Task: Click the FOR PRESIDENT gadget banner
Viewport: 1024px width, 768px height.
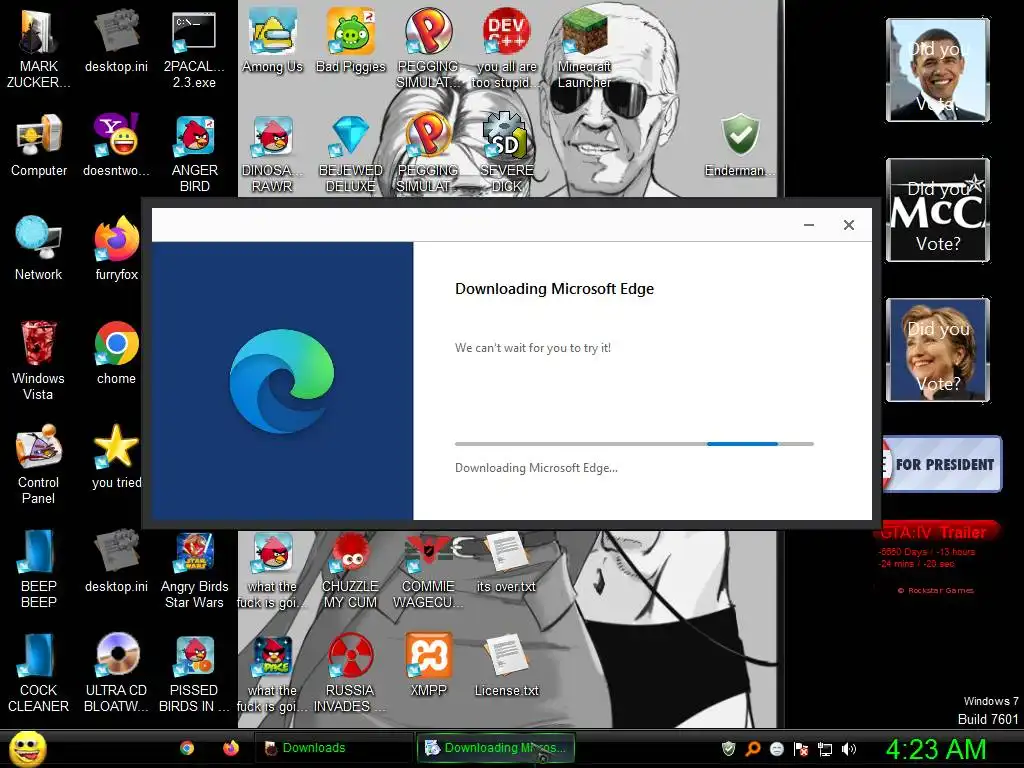Action: click(x=942, y=464)
